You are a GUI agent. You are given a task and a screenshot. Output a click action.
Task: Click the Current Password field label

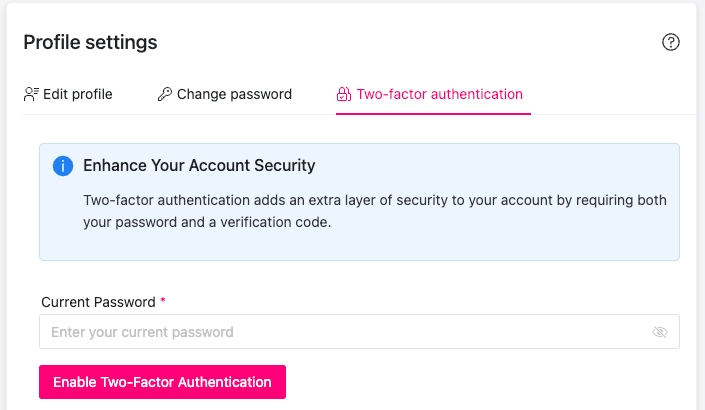[x=98, y=301]
